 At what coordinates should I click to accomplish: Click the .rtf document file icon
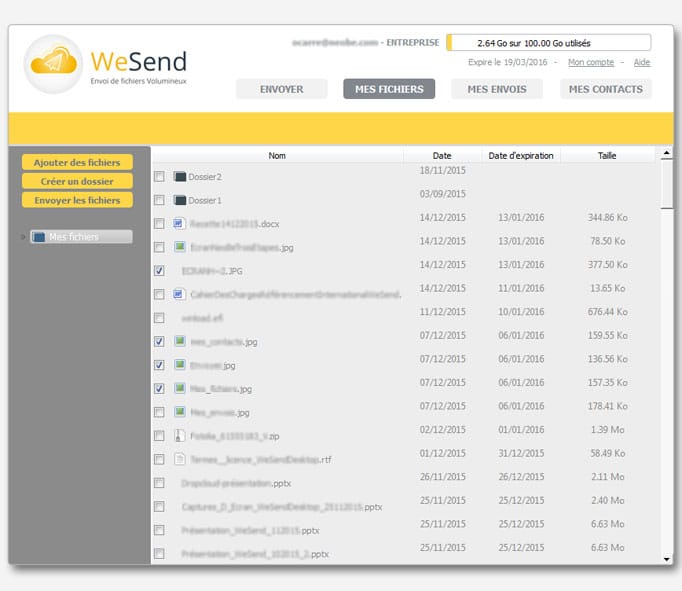click(180, 459)
